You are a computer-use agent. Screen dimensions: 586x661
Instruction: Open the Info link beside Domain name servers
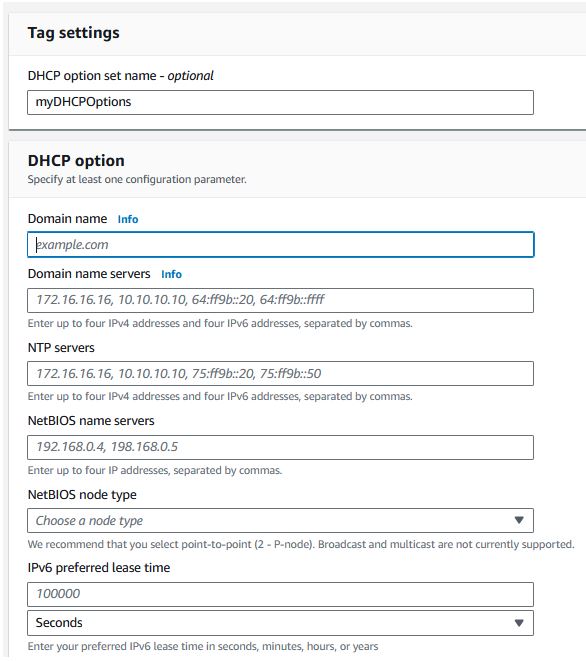pyautogui.click(x=171, y=274)
